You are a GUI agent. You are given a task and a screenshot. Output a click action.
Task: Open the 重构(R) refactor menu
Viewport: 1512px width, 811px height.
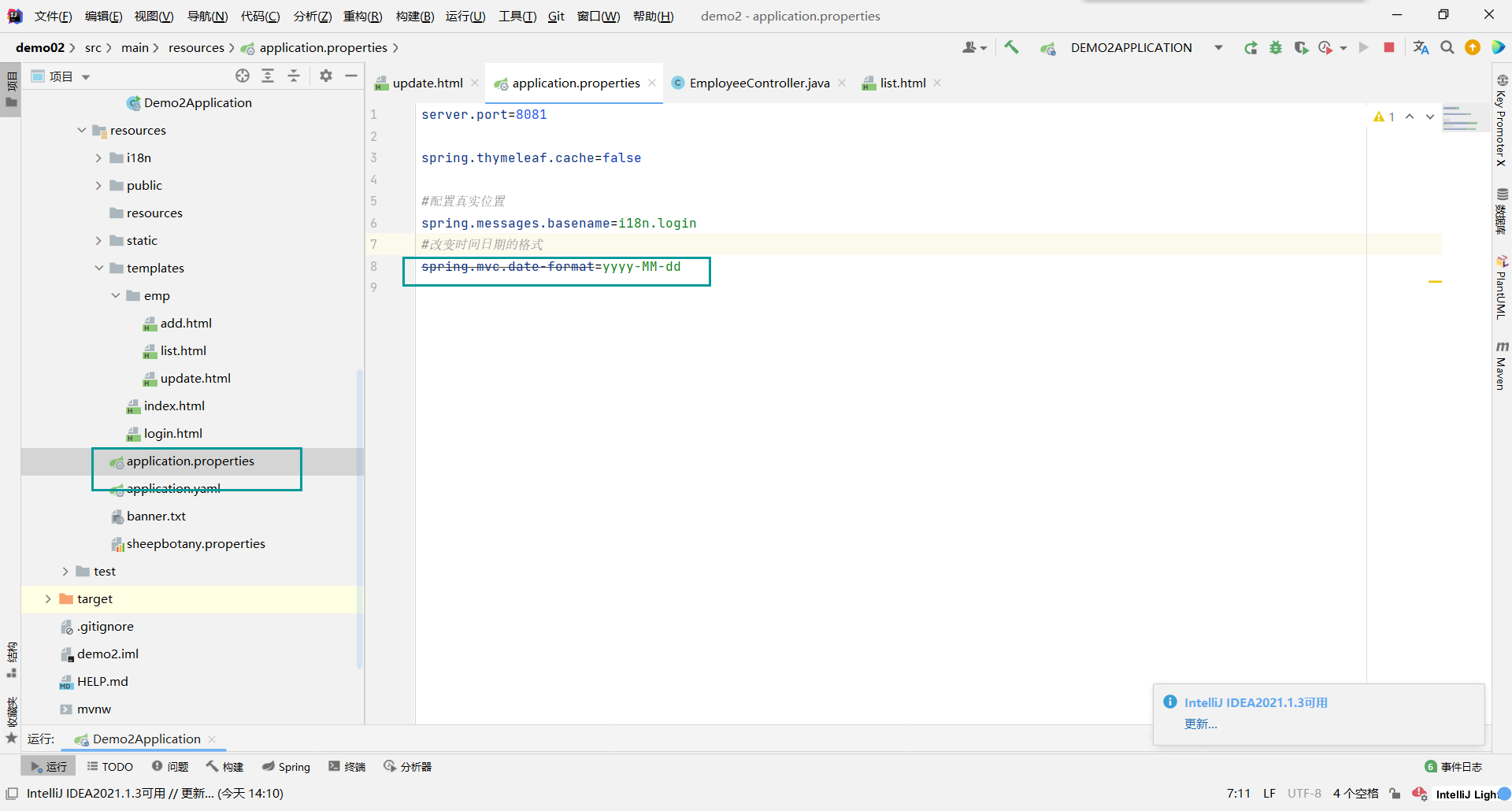362,16
